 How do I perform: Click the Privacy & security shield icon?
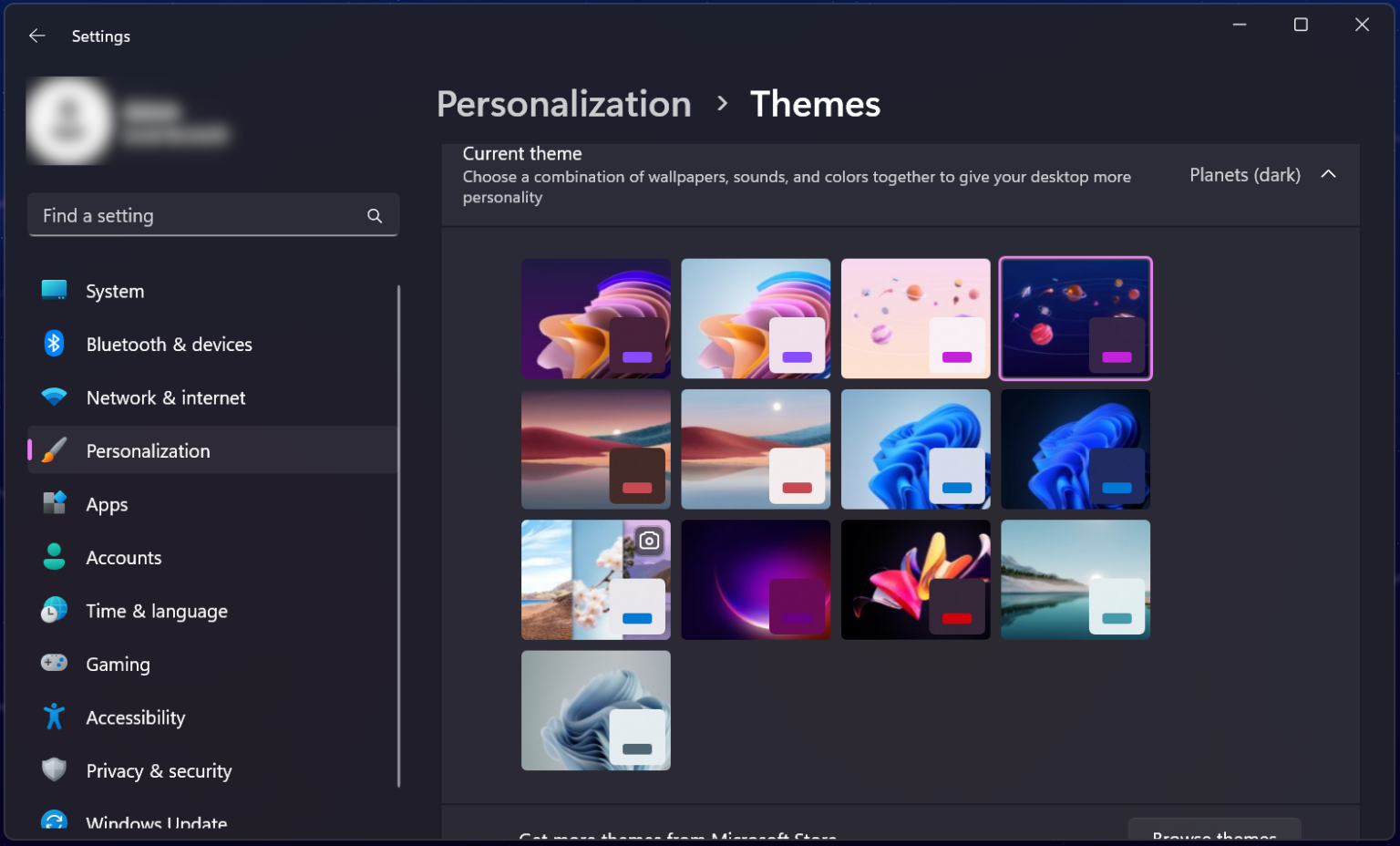(55, 769)
